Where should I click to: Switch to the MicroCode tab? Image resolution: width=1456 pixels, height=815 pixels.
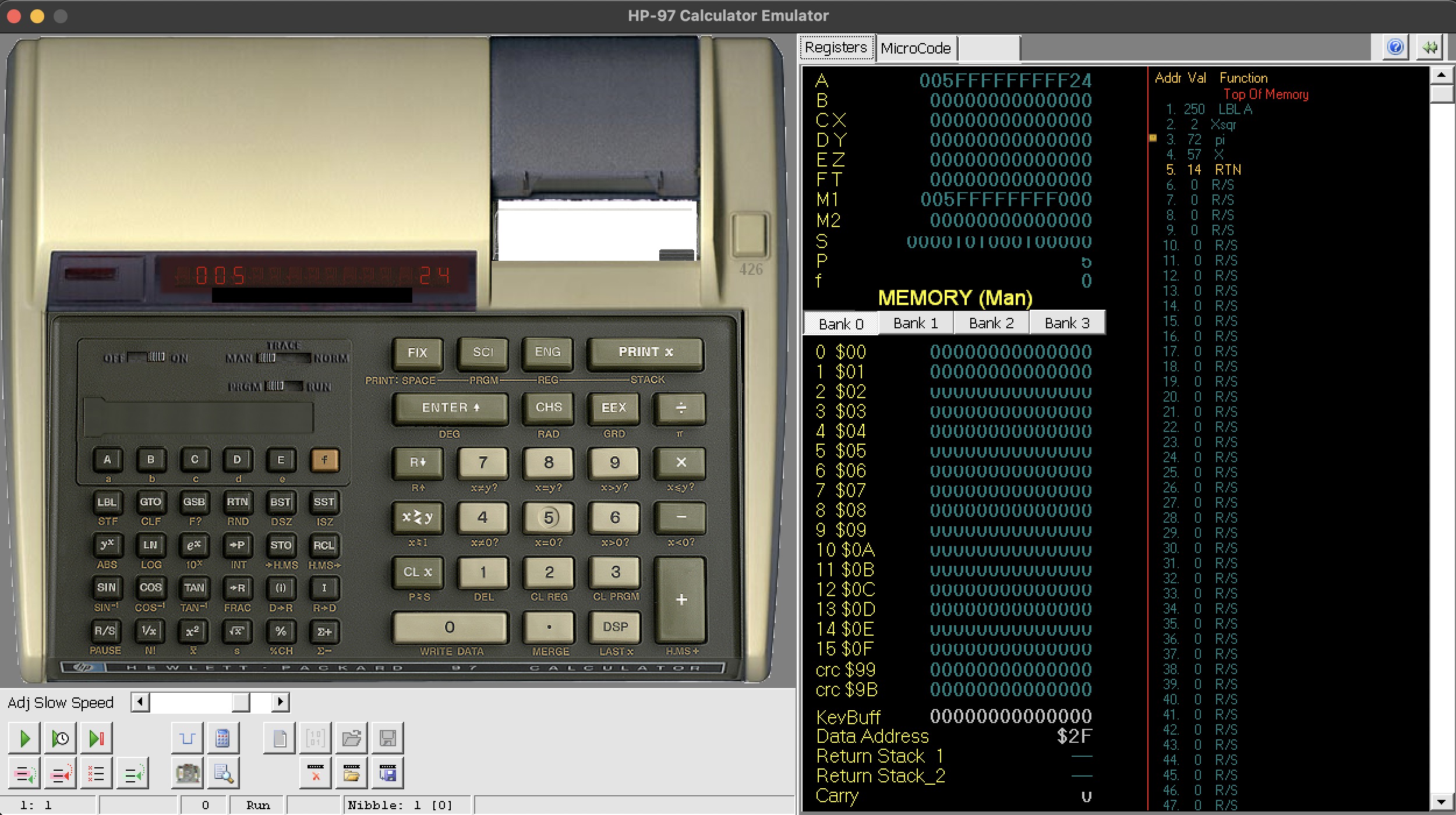[916, 48]
